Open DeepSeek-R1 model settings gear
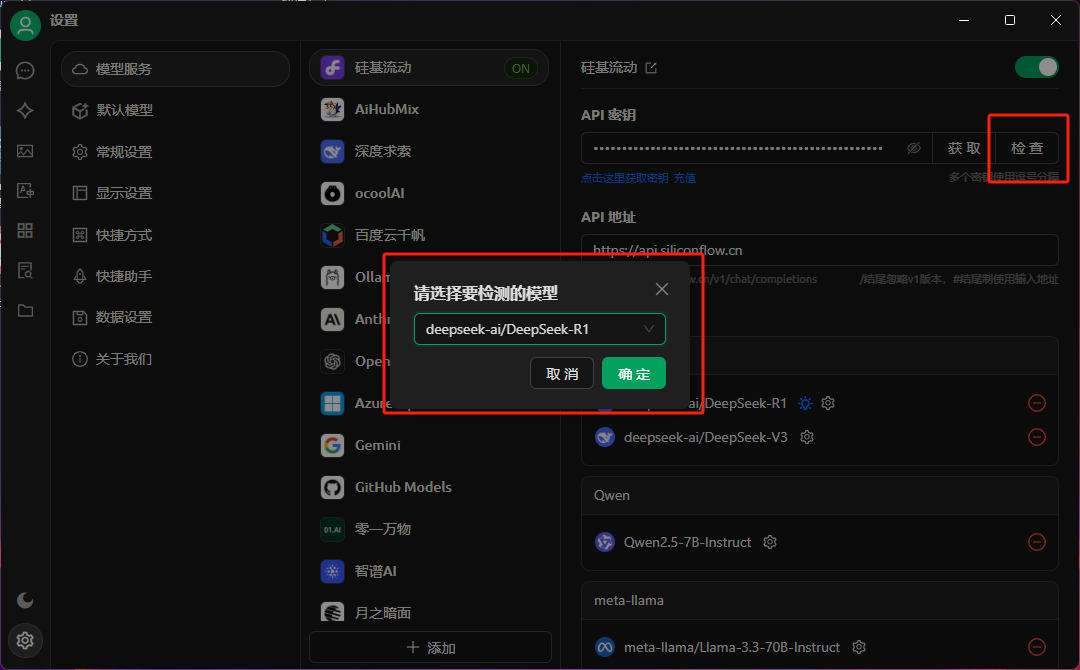The height and width of the screenshot is (670, 1080). coord(829,404)
